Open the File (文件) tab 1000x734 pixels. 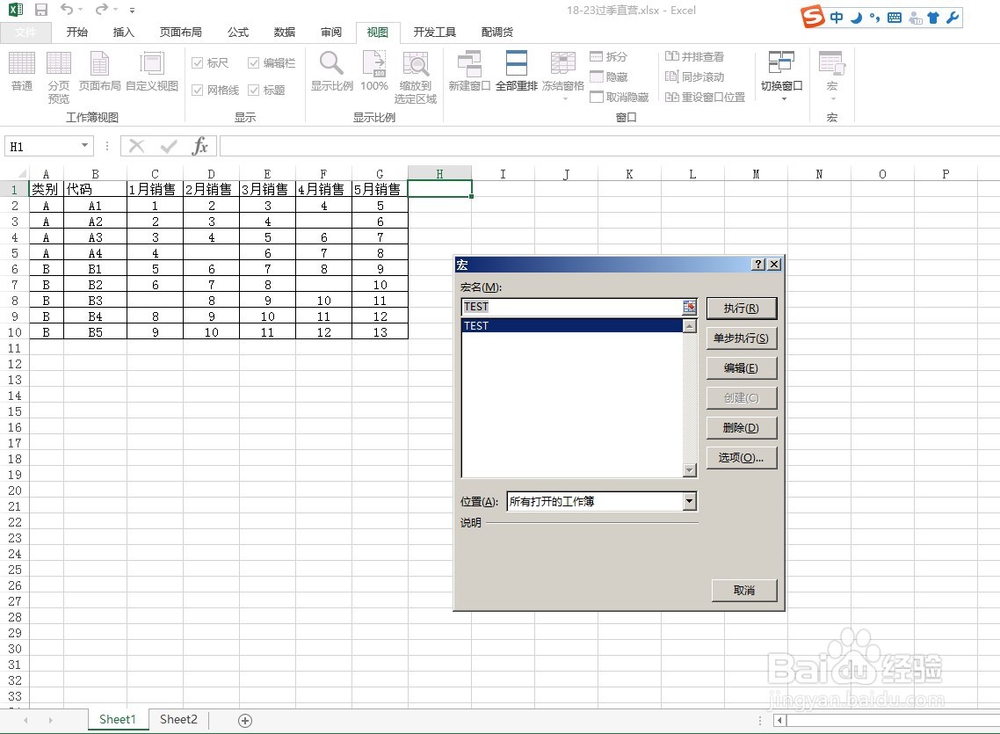point(26,32)
